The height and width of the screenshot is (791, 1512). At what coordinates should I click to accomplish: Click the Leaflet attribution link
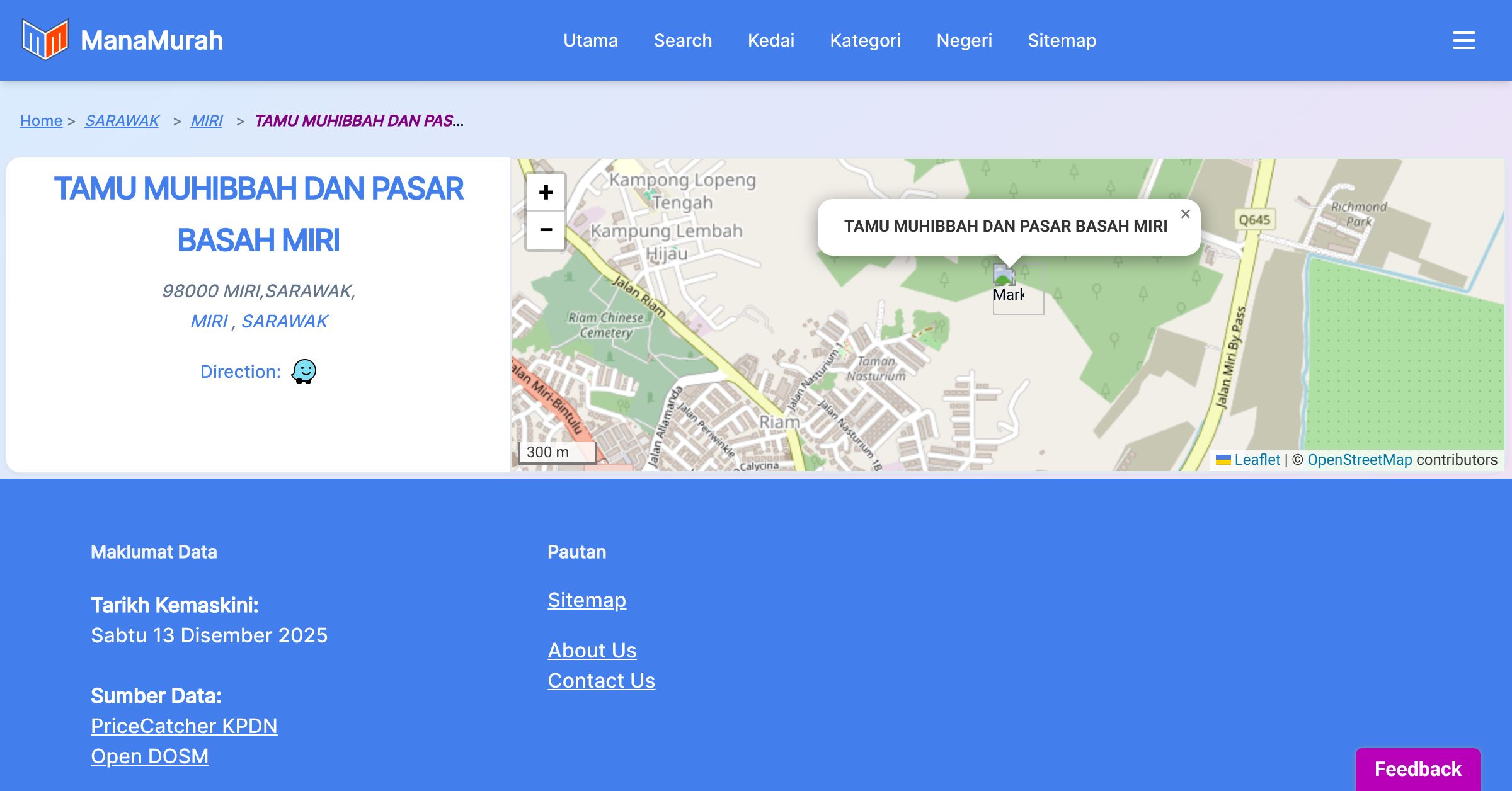(1256, 460)
